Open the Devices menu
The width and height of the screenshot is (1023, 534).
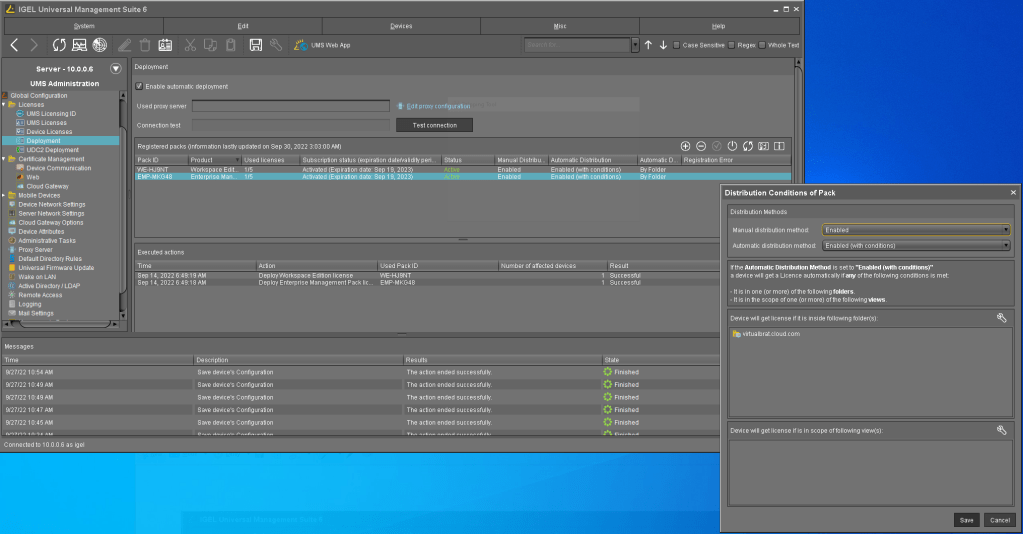400,25
